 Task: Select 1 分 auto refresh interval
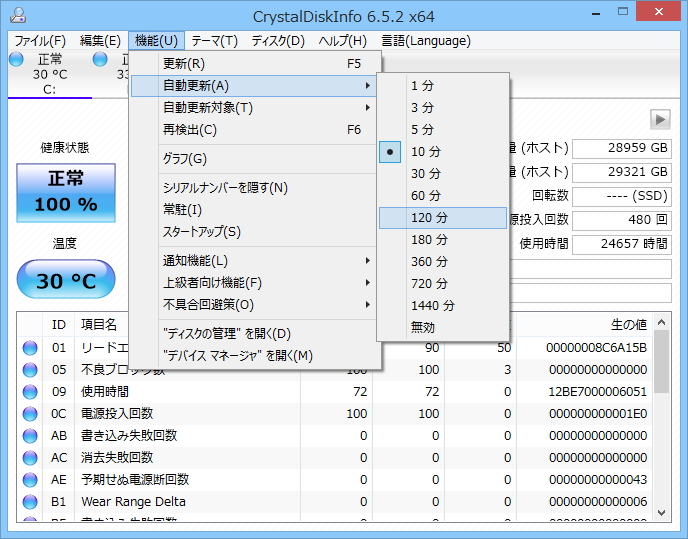point(443,86)
